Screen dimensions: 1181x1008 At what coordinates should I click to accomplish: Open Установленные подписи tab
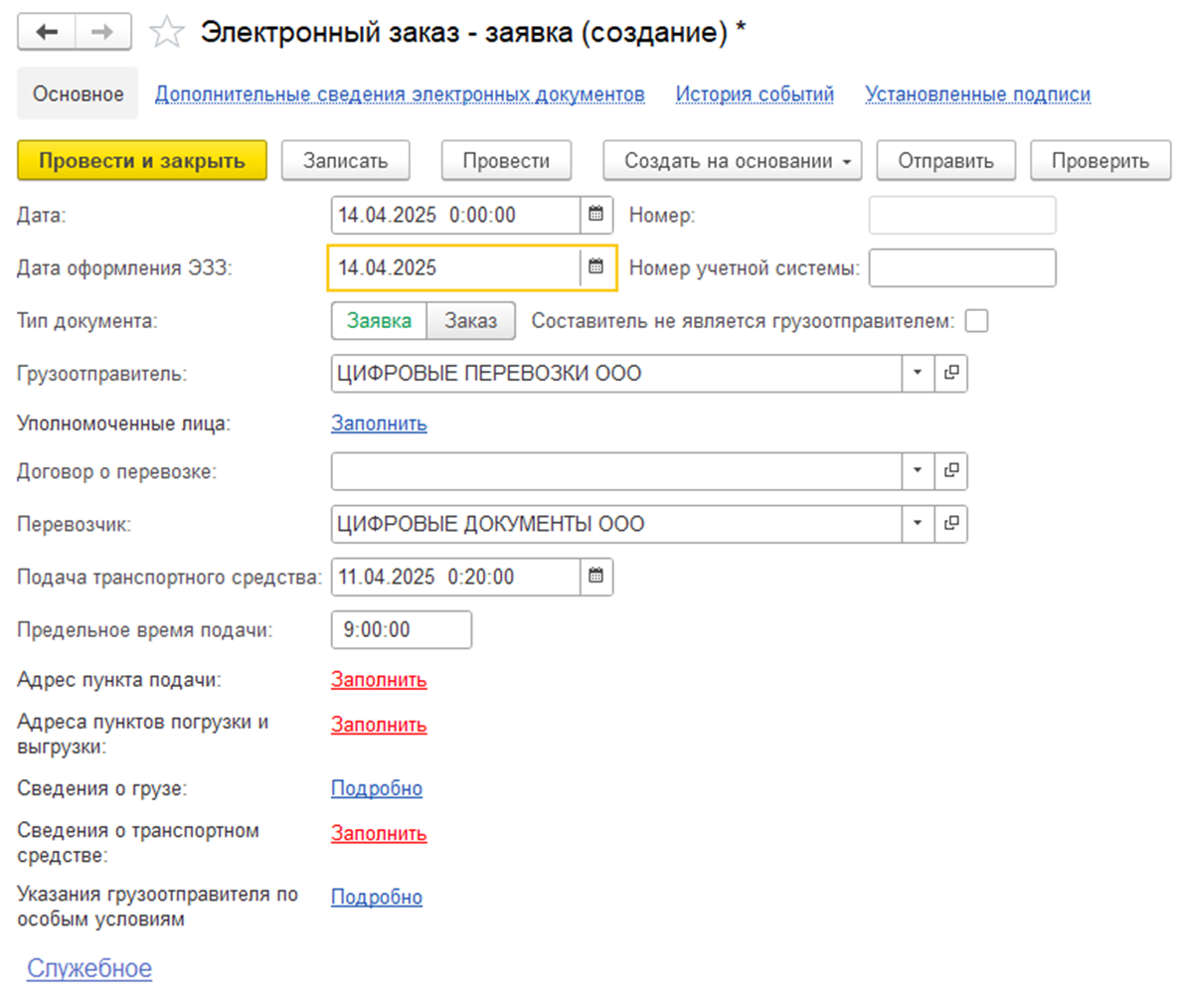tap(977, 94)
